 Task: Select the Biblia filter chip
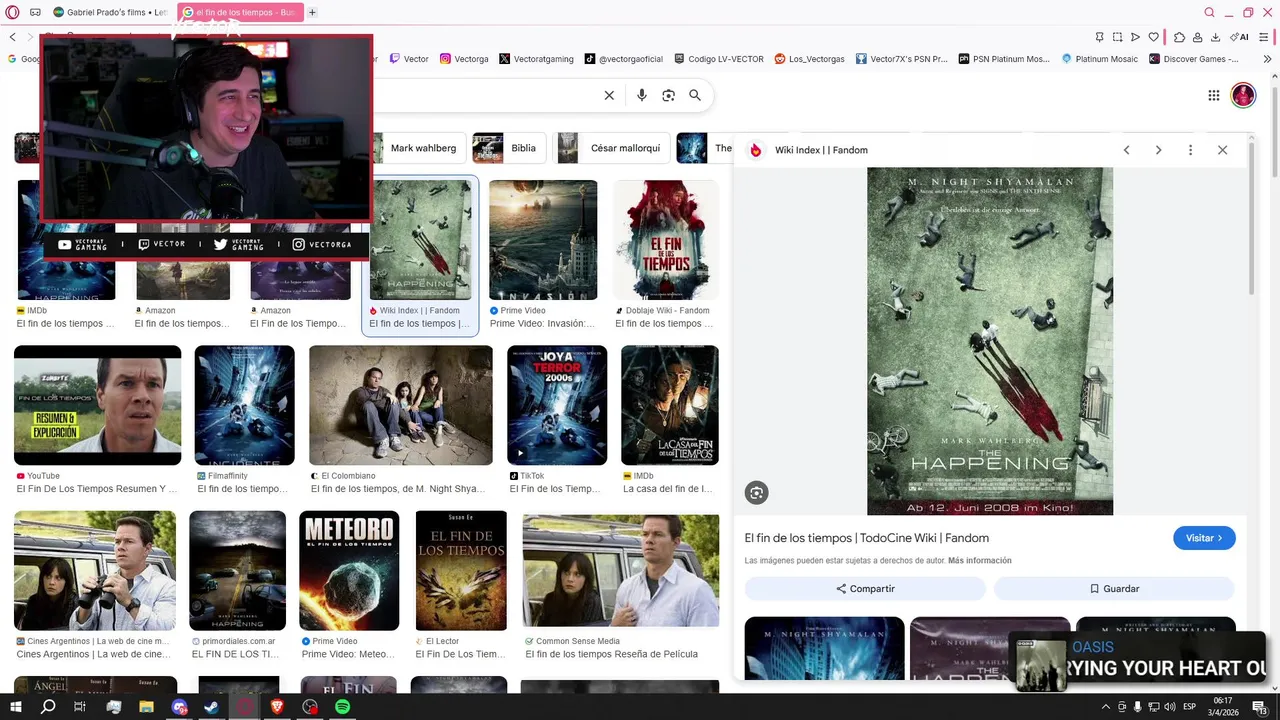point(511,148)
